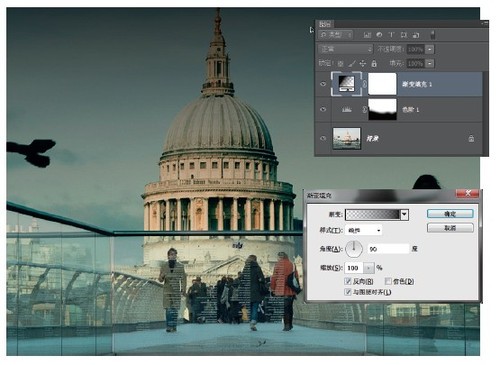Open the gradient preset picker arrow
500x365 pixels.
(404, 215)
